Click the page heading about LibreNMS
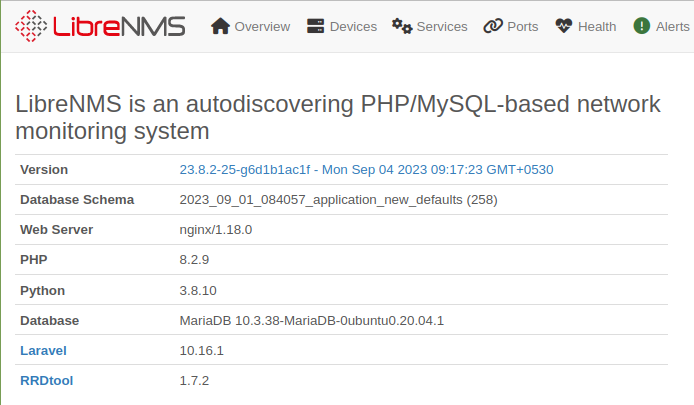 (338, 117)
